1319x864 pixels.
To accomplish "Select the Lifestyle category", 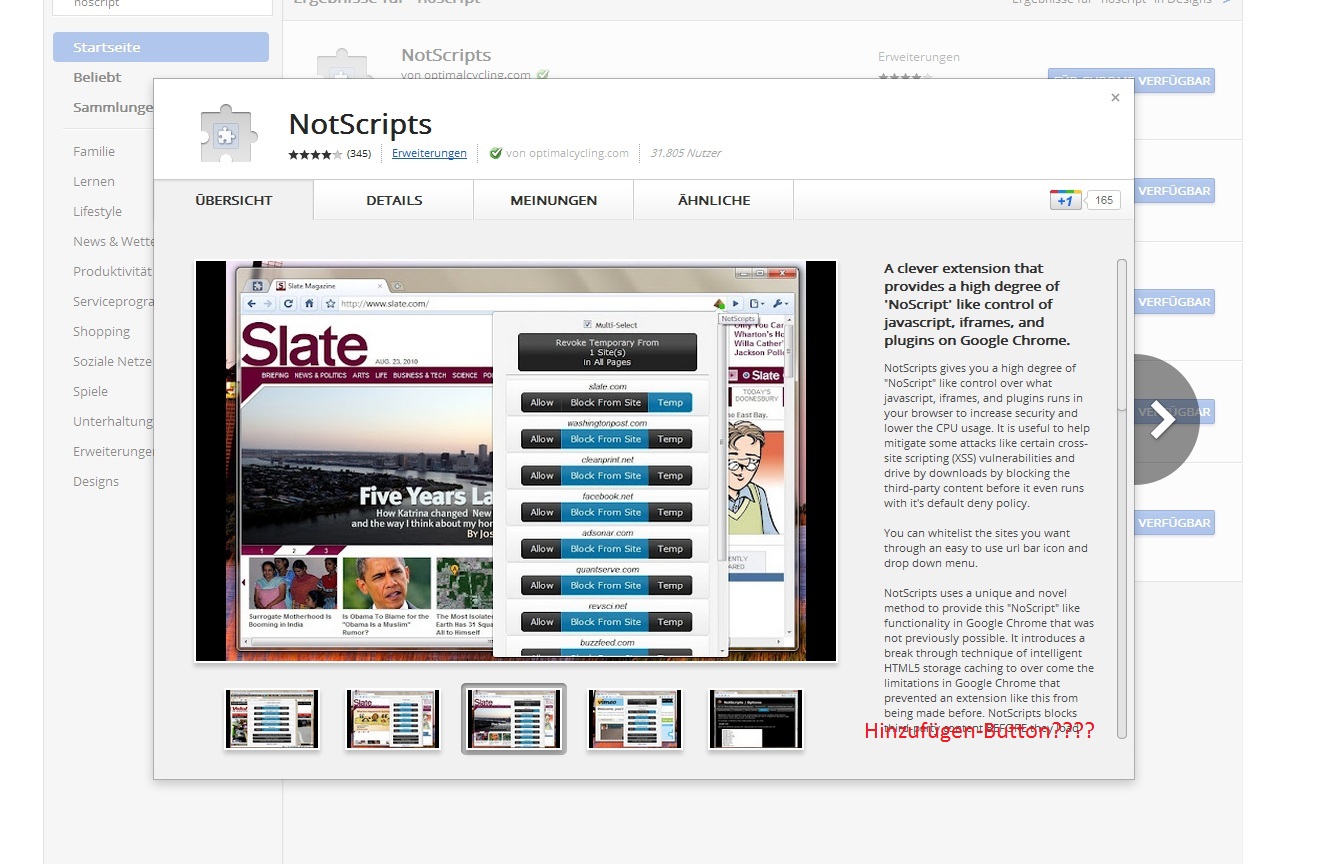I will point(97,211).
